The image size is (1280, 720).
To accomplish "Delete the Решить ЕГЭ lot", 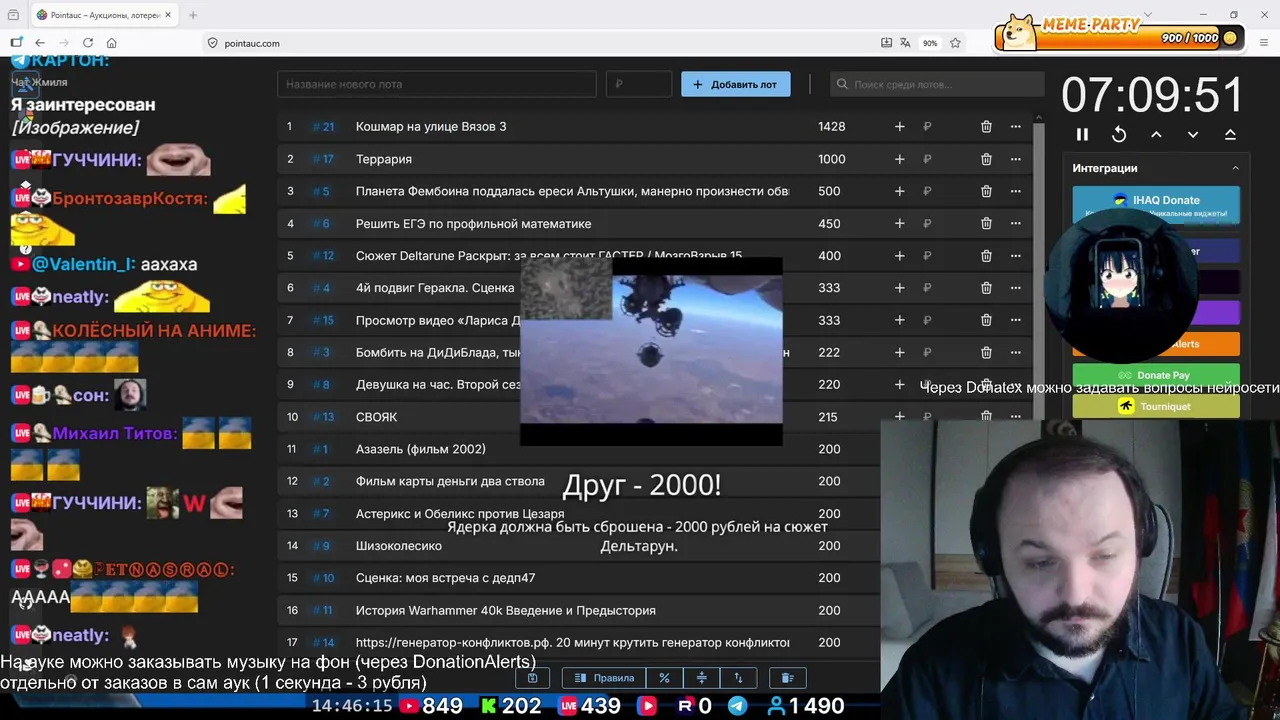I will click(x=986, y=223).
